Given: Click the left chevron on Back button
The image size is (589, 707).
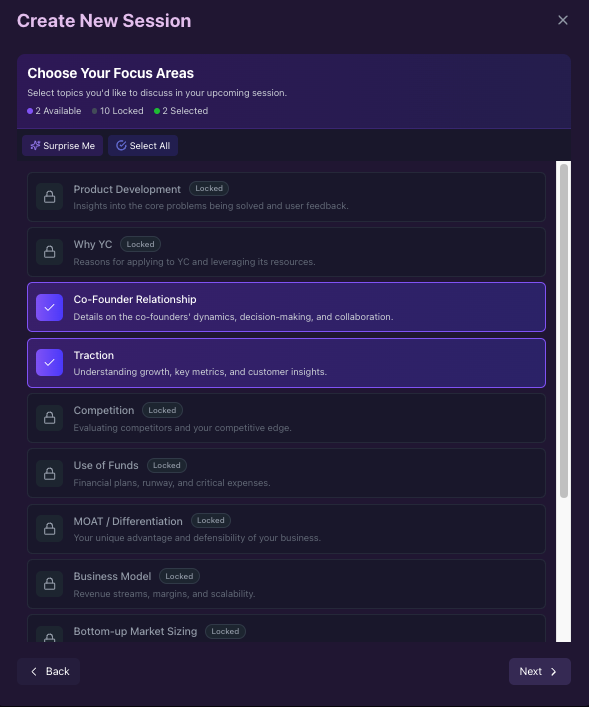Looking at the screenshot, I should 34,671.
